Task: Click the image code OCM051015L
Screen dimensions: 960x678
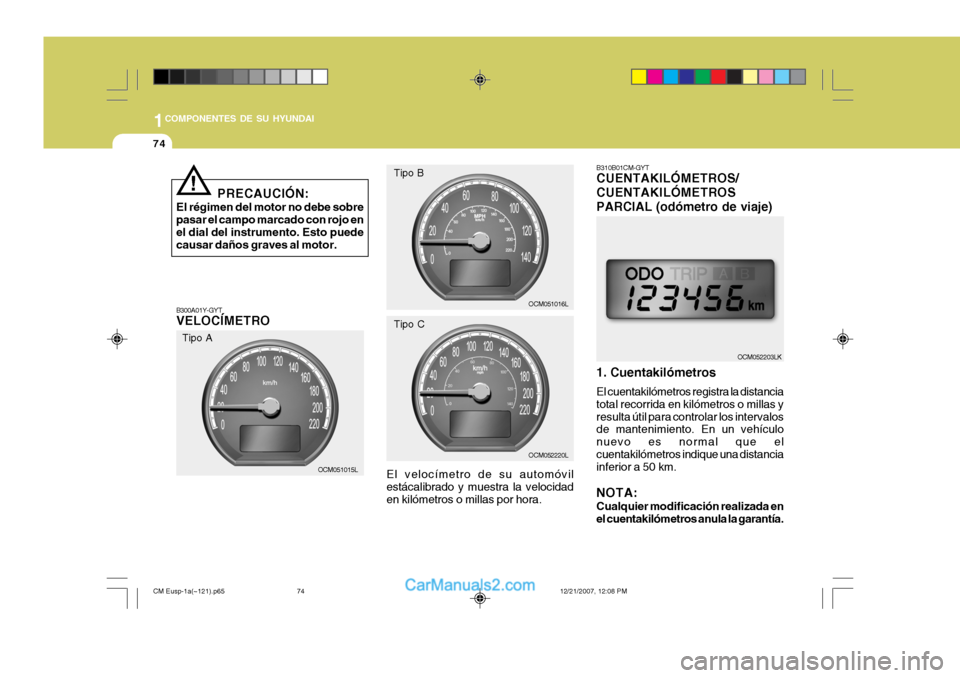Action: [x=337, y=470]
